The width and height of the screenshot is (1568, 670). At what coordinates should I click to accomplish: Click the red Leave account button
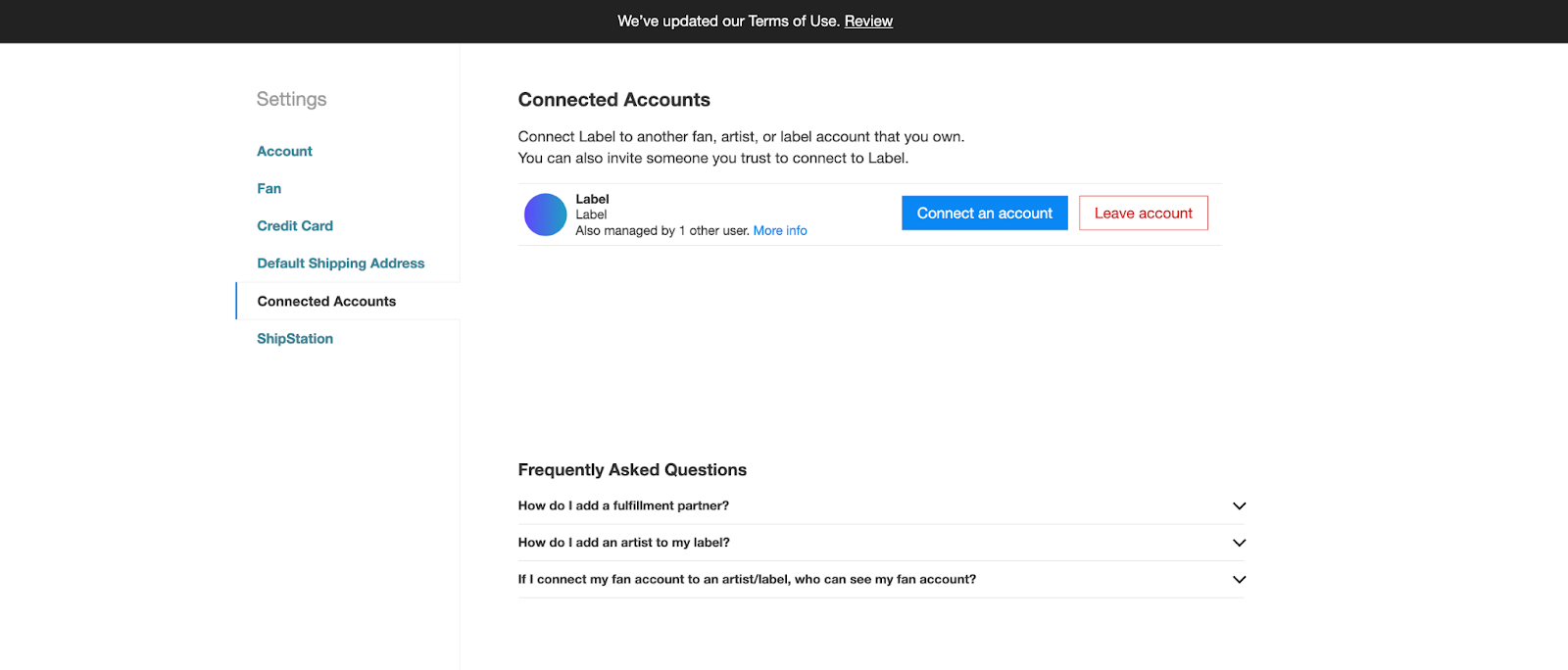coord(1144,214)
